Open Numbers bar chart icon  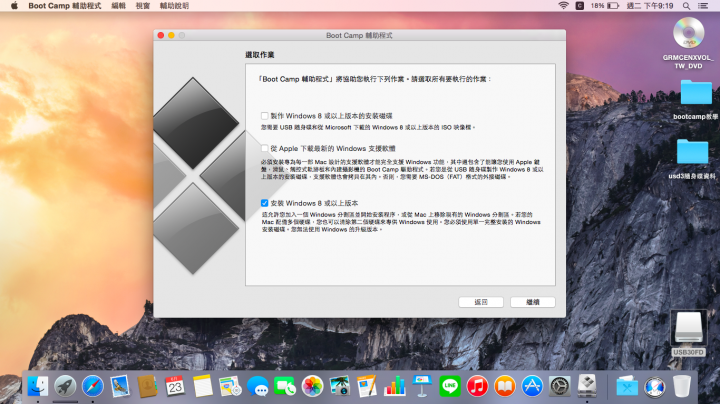pos(395,386)
